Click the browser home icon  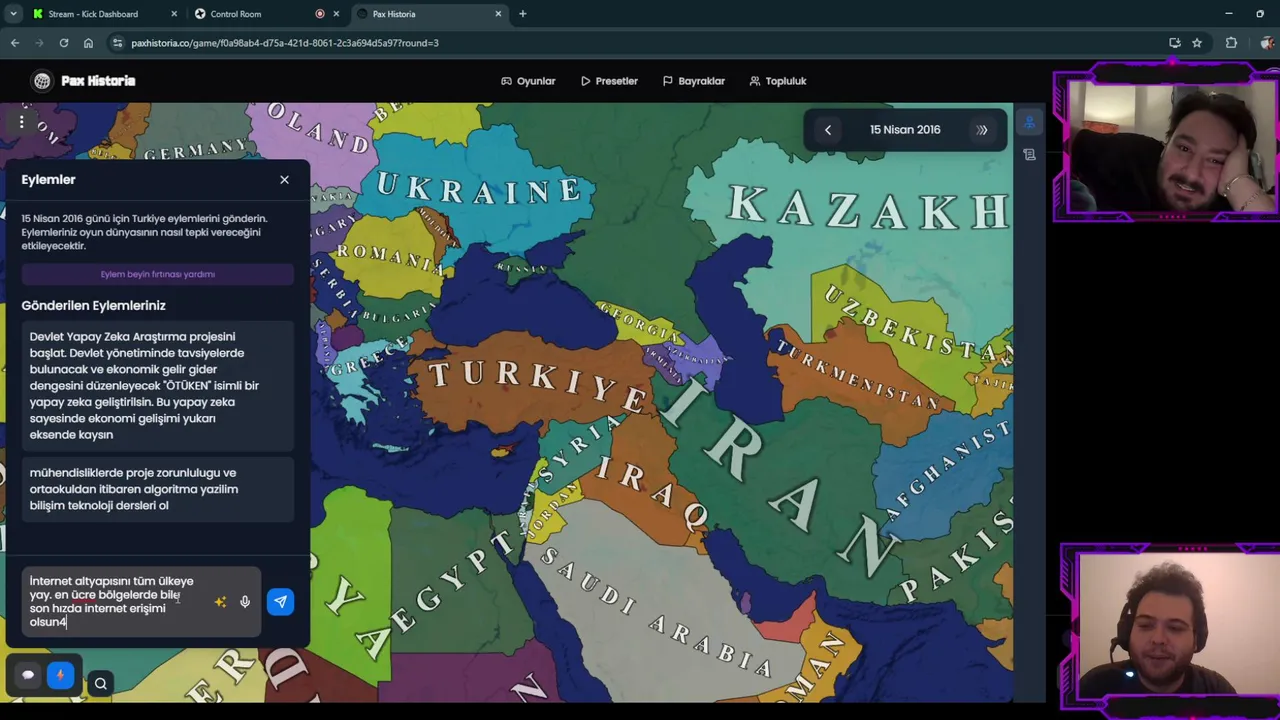click(x=88, y=43)
